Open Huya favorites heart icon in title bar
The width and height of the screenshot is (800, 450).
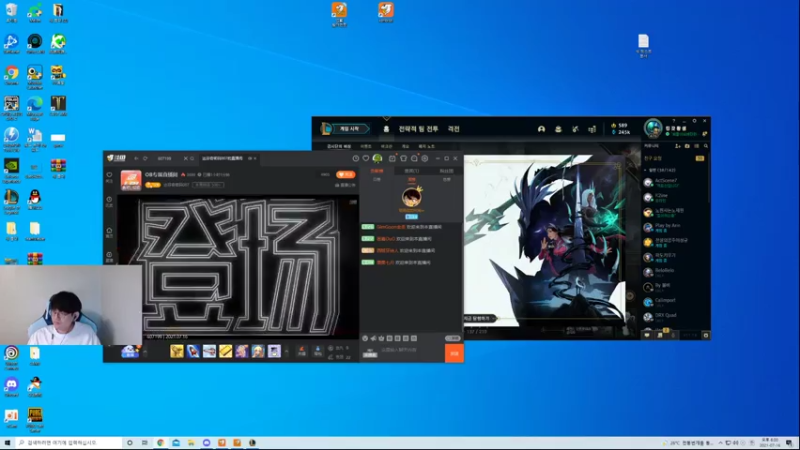[366, 159]
